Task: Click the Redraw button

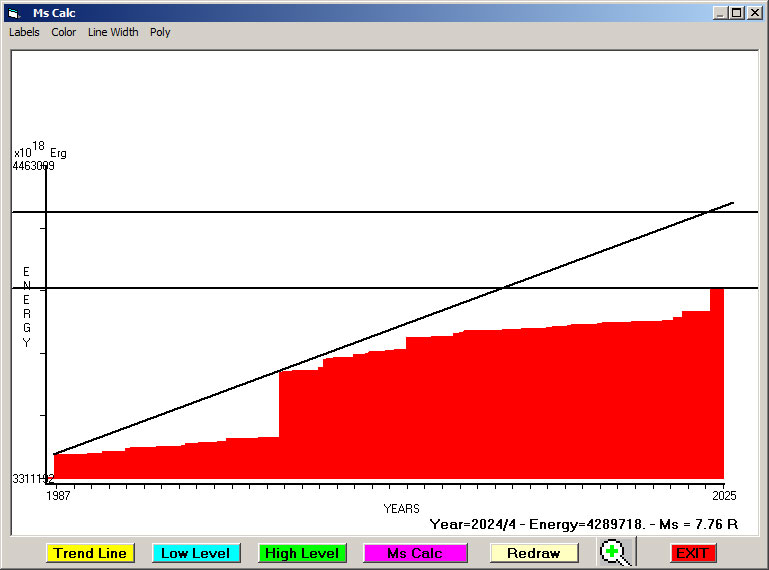Action: point(534,553)
